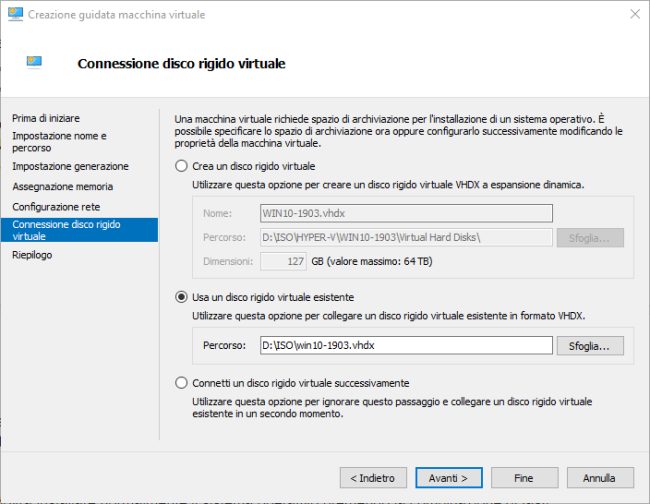This screenshot has width=650, height=504.
Task: Click the Dimensioni field showing 127
Action: 284,262
